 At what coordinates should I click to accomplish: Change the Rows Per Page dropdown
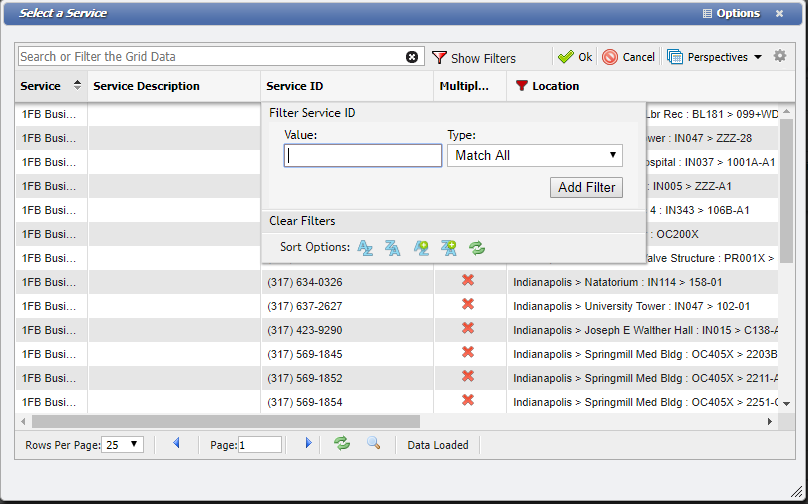124,445
